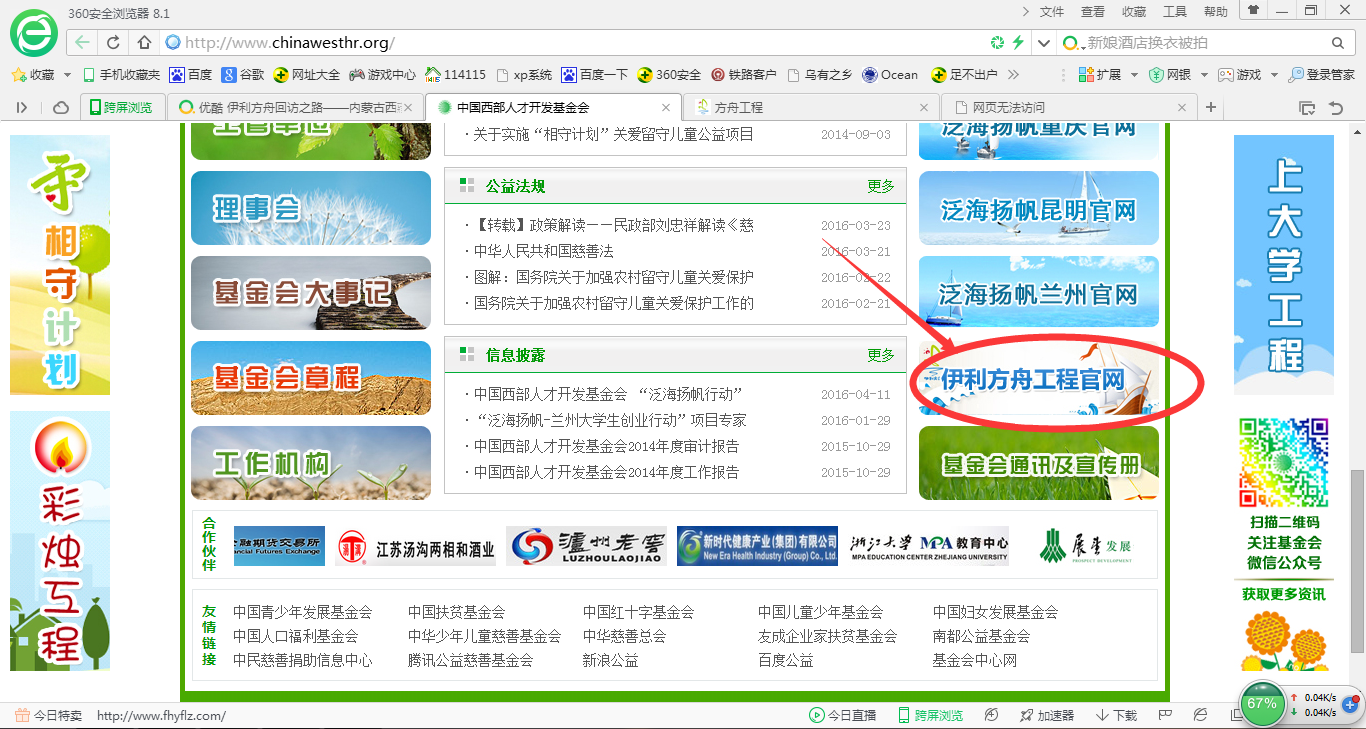
Task: Go to browser home page icon
Action: coord(144,43)
